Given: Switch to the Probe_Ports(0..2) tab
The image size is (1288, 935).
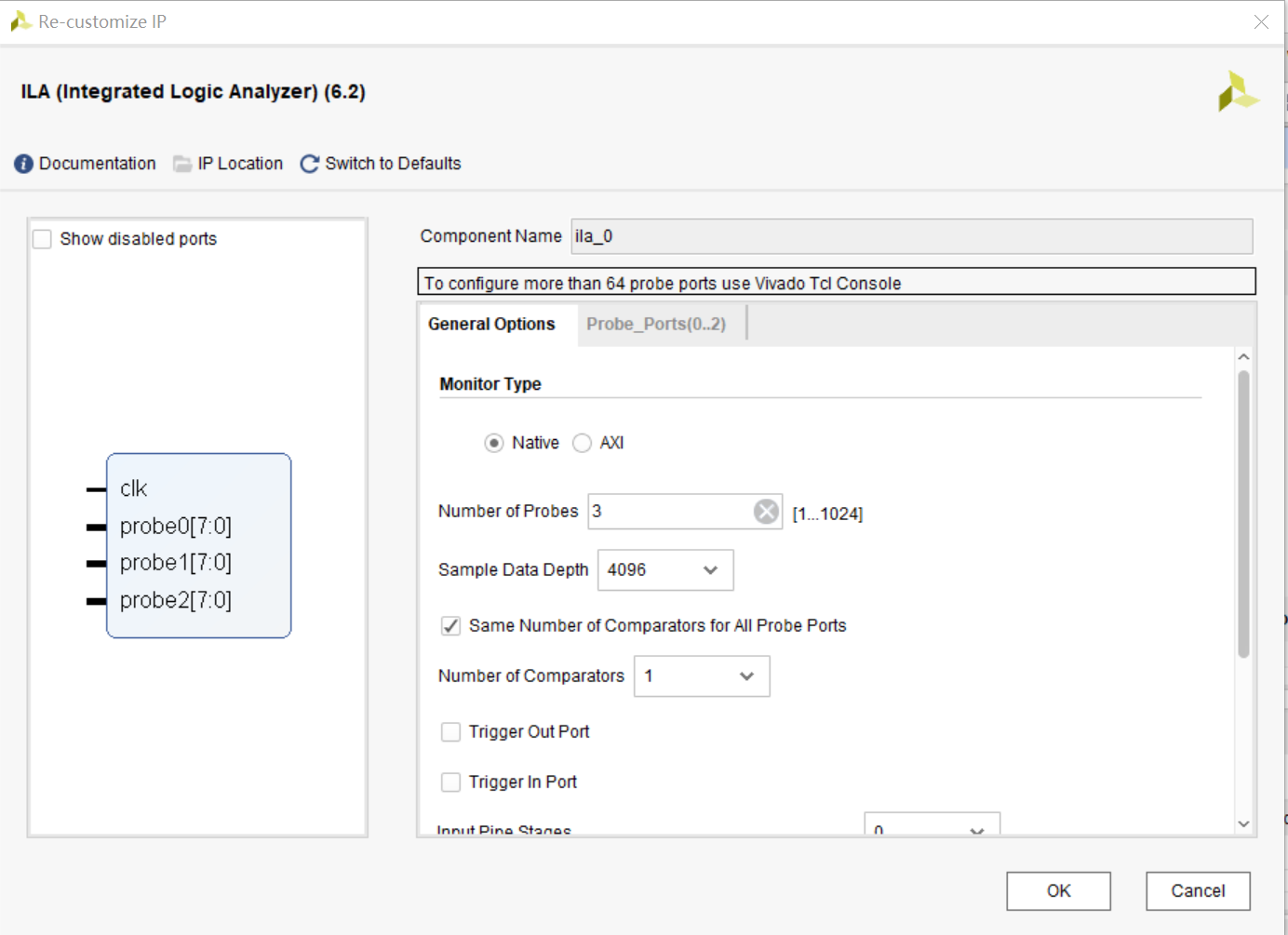Looking at the screenshot, I should pyautogui.click(x=657, y=323).
